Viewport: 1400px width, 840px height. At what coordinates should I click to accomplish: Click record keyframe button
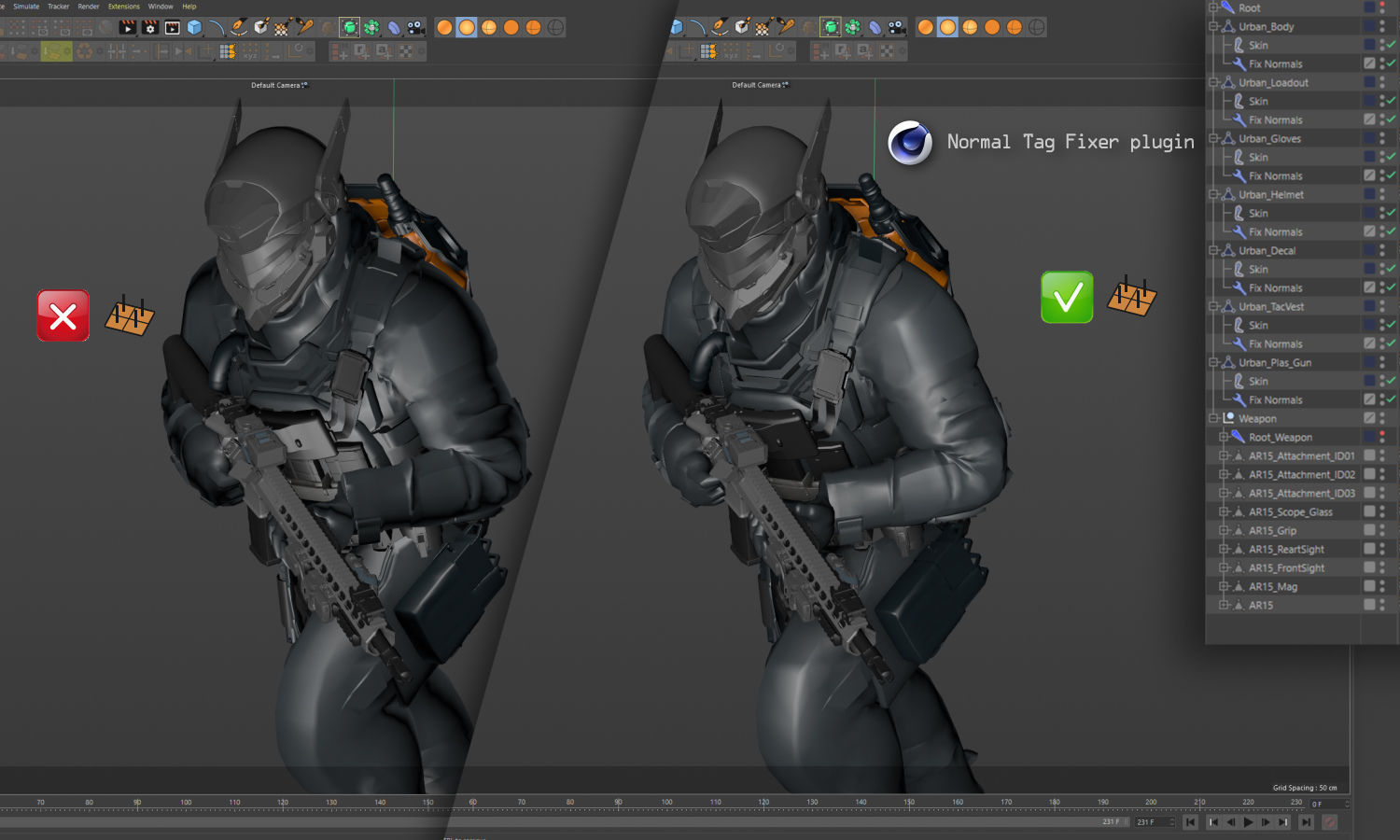[1330, 822]
